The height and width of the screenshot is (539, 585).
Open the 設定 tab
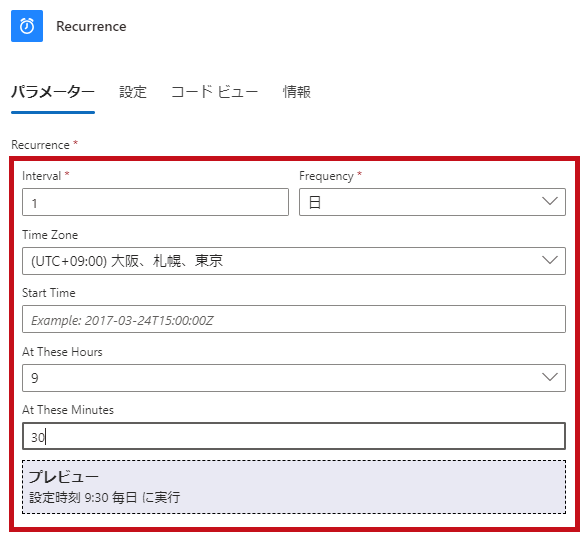pyautogui.click(x=133, y=92)
